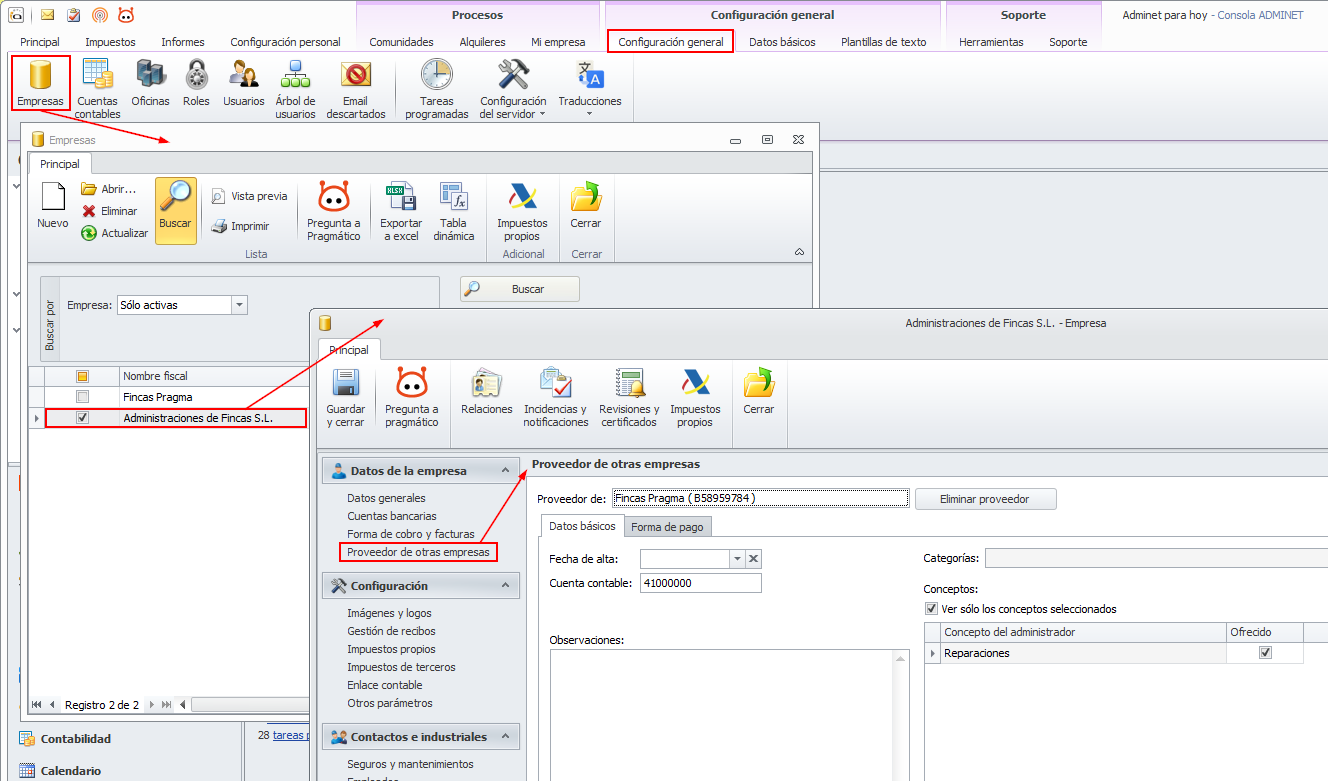Open the Comunidades ribbon tab
The height and width of the screenshot is (781, 1328).
tap(401, 42)
